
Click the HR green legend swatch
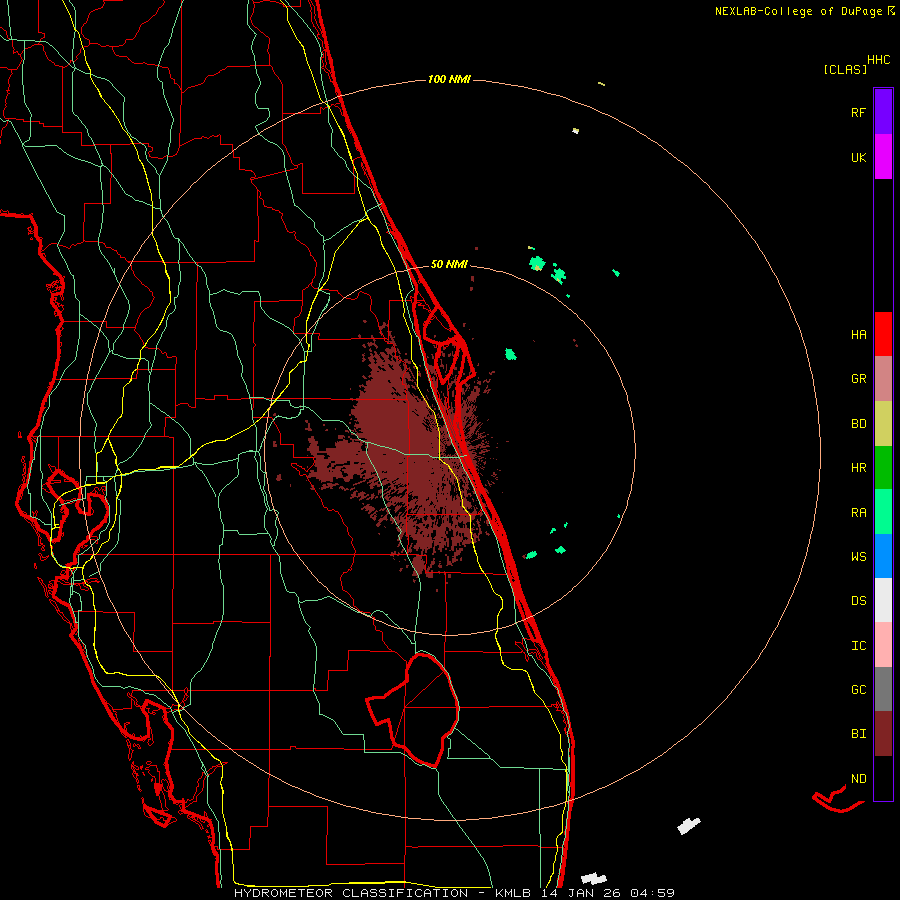pyautogui.click(x=883, y=467)
